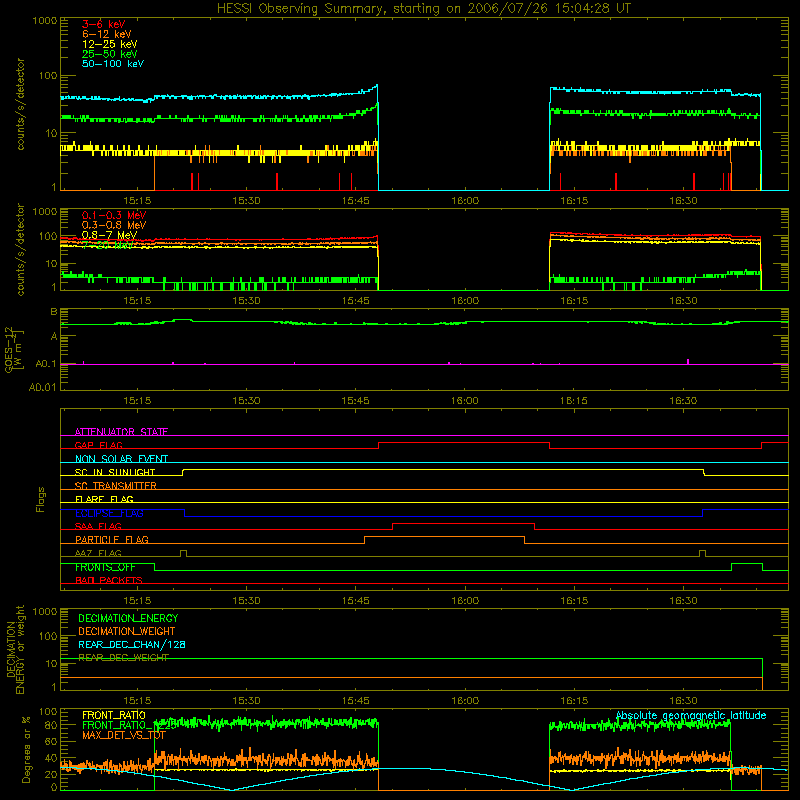Click the 16:00 tick label beneath the Flags panel

click(465, 601)
